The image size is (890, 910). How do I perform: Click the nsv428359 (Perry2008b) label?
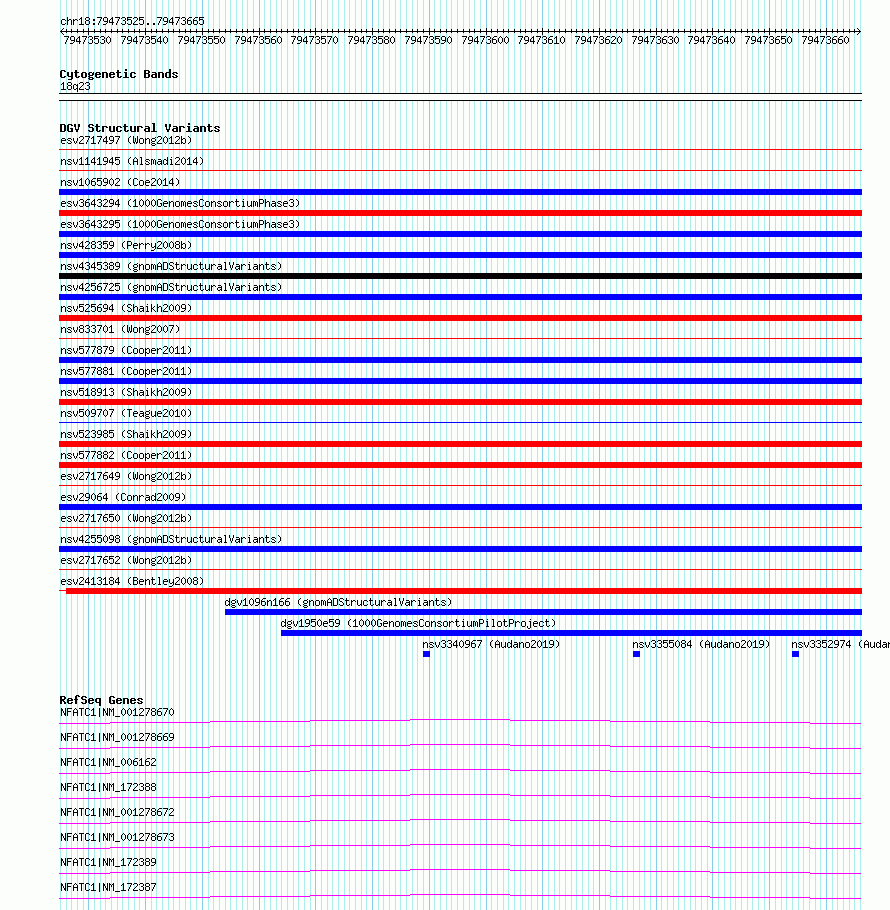point(126,245)
